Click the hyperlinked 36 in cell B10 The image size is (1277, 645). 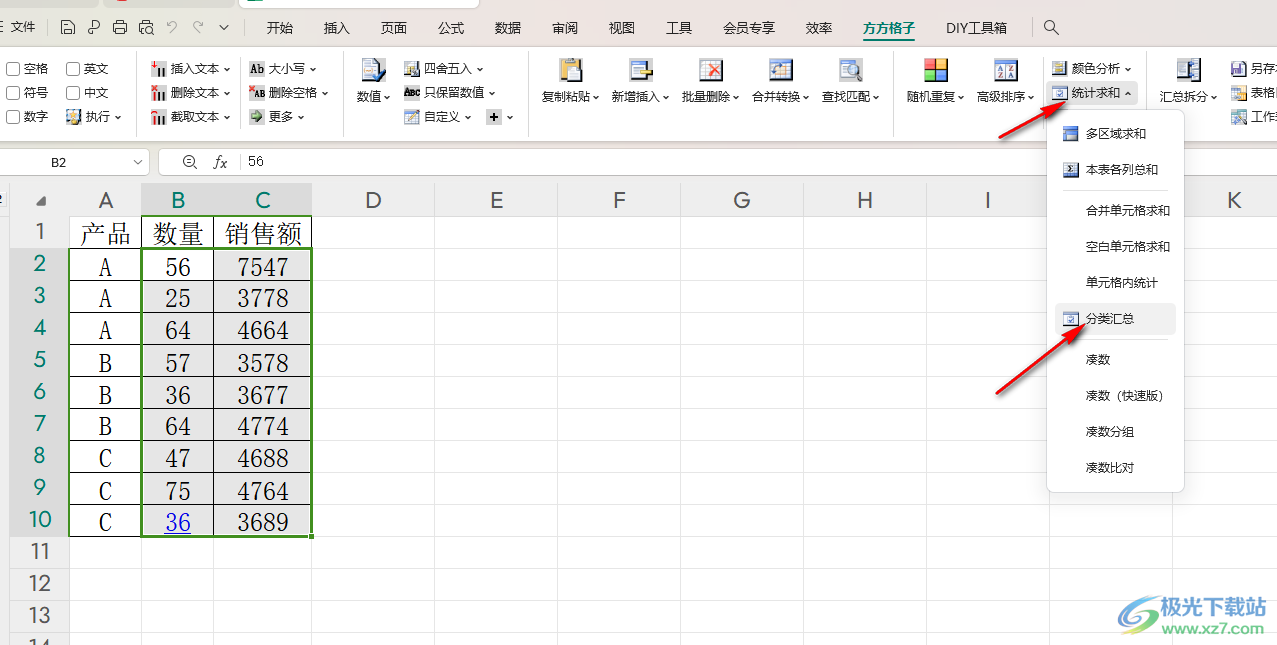click(178, 522)
